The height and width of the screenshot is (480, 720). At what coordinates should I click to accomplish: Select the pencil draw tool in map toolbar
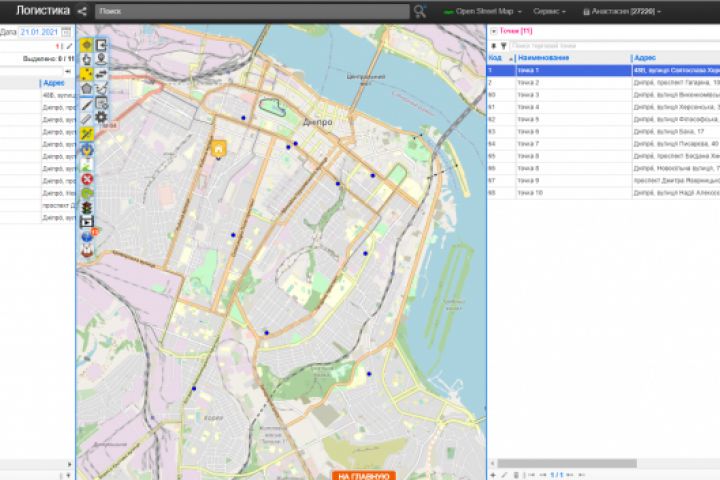(x=87, y=105)
